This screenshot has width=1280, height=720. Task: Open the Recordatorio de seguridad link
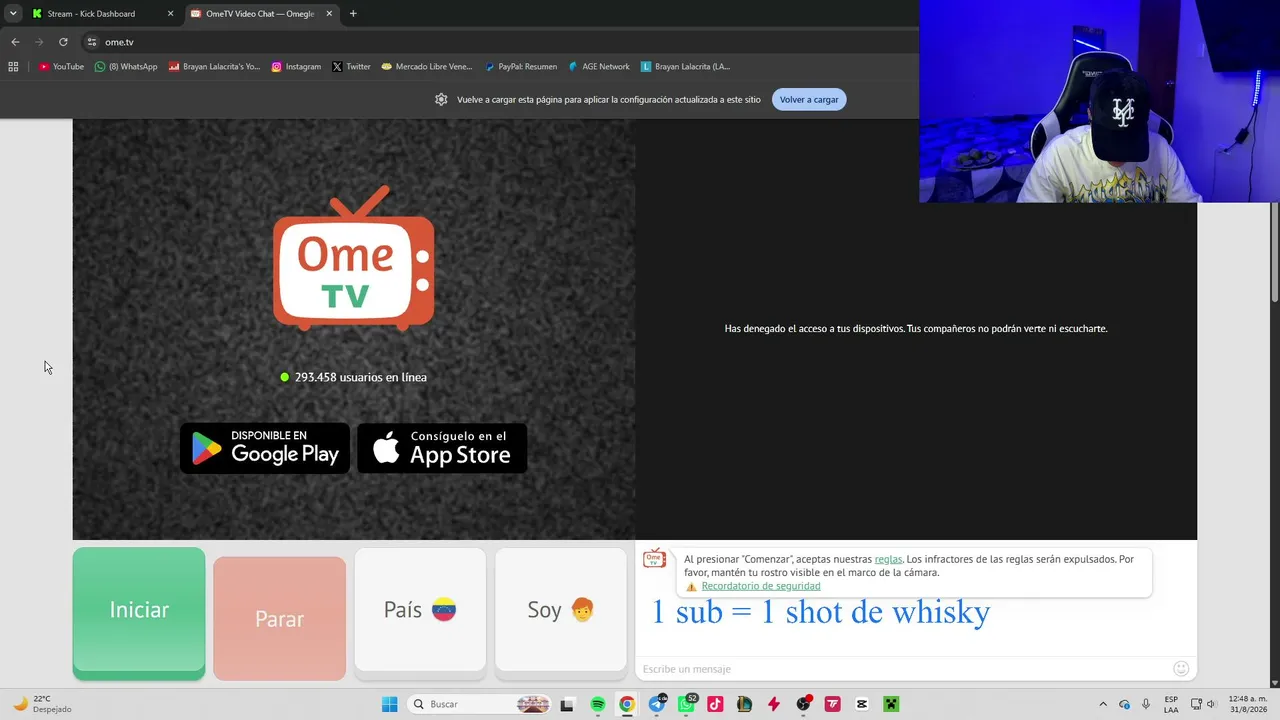tap(761, 586)
